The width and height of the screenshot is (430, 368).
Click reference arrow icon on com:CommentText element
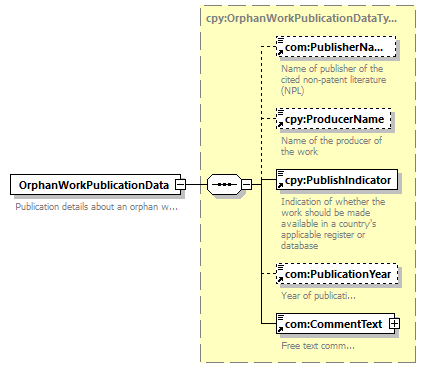tap(280, 330)
